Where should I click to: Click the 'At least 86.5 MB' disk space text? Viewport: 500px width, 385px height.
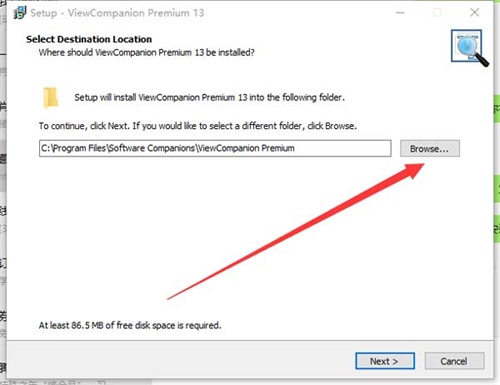pos(130,325)
